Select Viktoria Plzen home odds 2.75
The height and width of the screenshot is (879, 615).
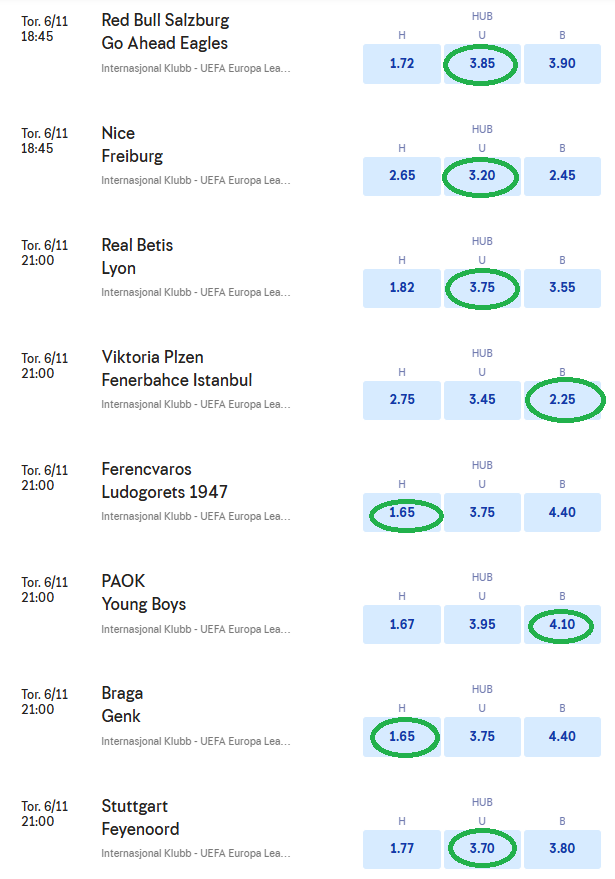pyautogui.click(x=402, y=400)
